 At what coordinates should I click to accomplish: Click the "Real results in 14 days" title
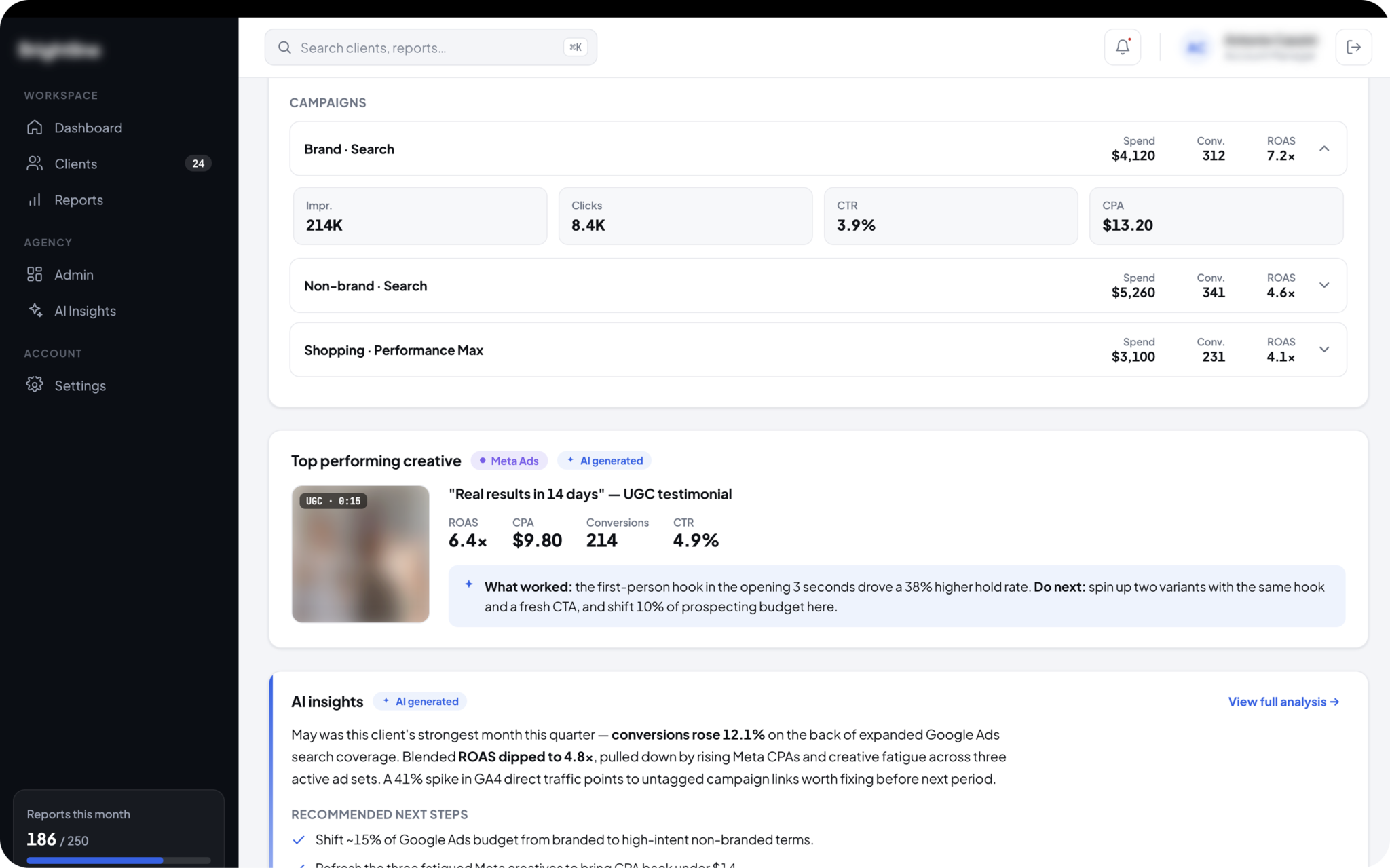tap(590, 494)
